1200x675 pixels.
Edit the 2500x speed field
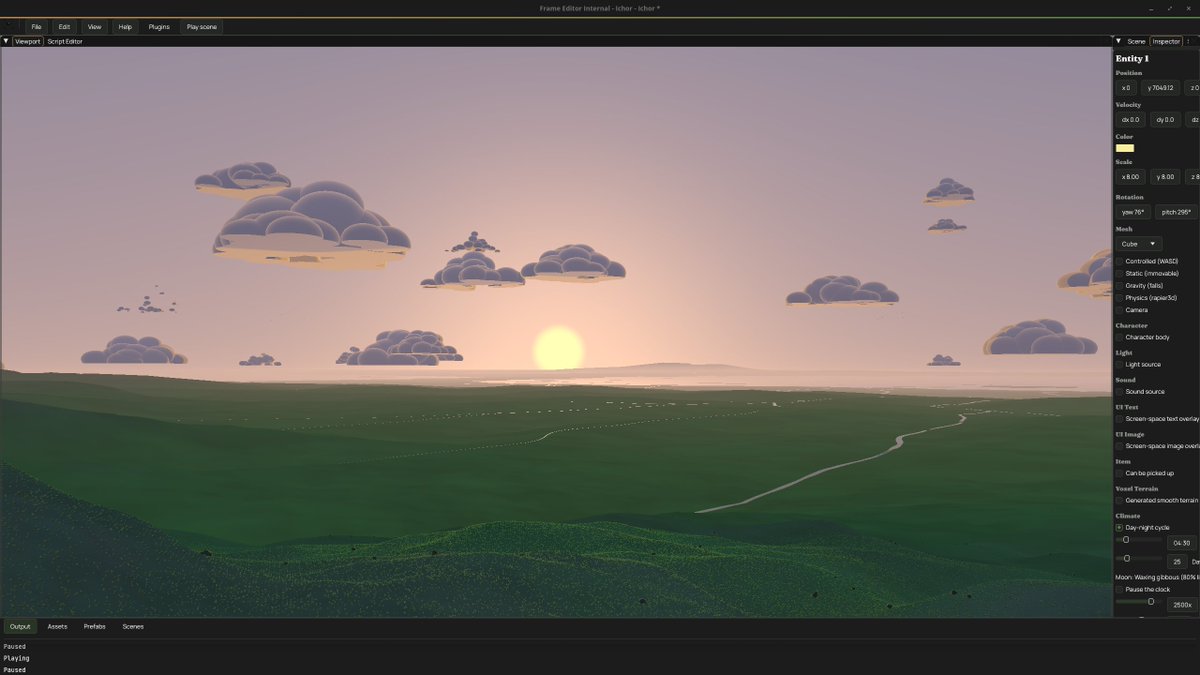(x=1182, y=605)
